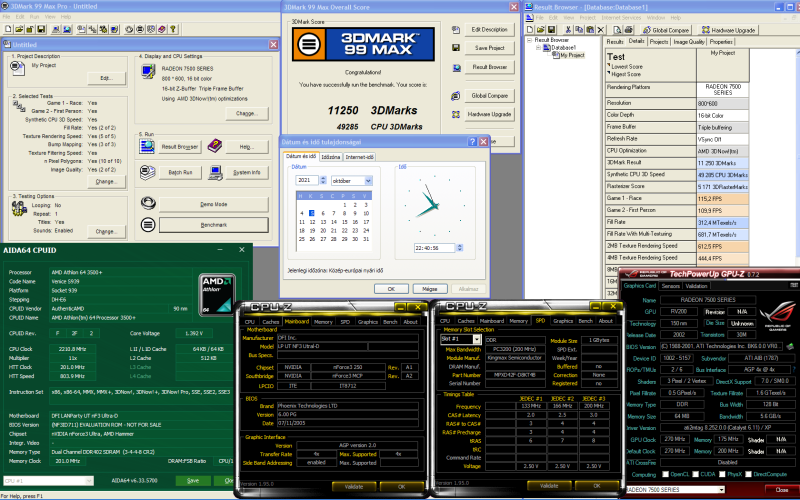The height and width of the screenshot is (500, 800).
Task: Click the computer icon beside System Info
Action: click(x=216, y=172)
